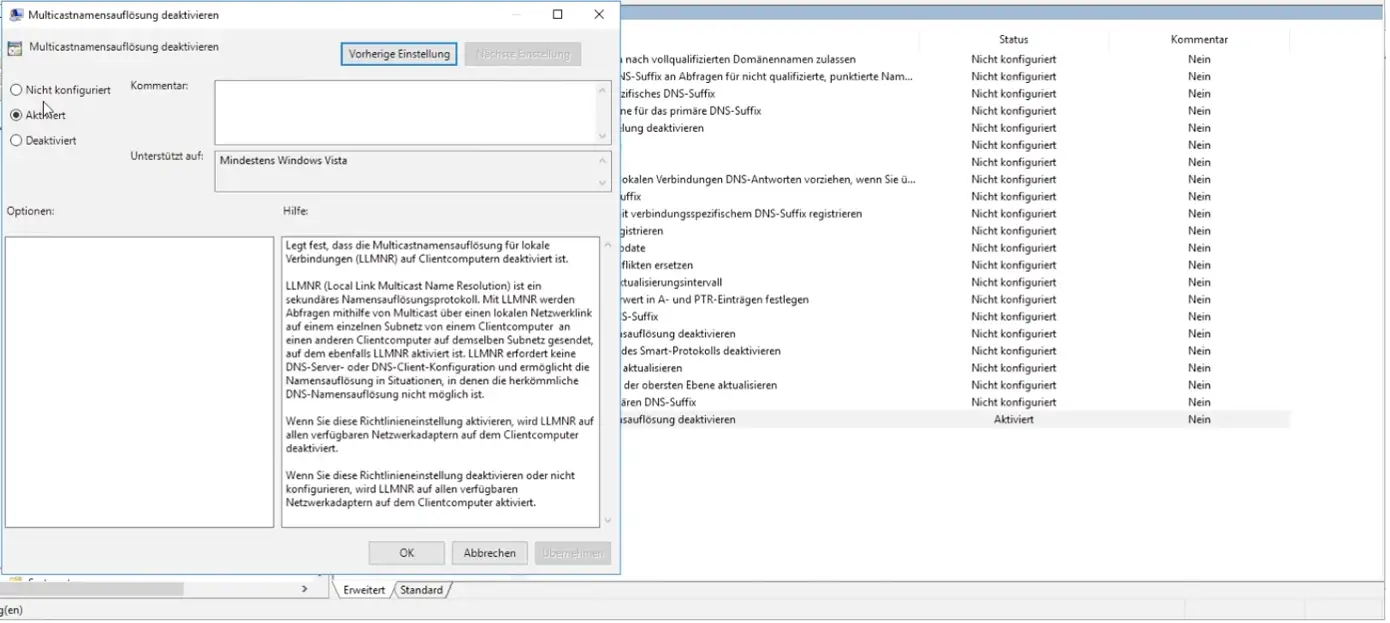The height and width of the screenshot is (623, 1390).
Task: Click the Hilfe description text area
Action: (440, 382)
